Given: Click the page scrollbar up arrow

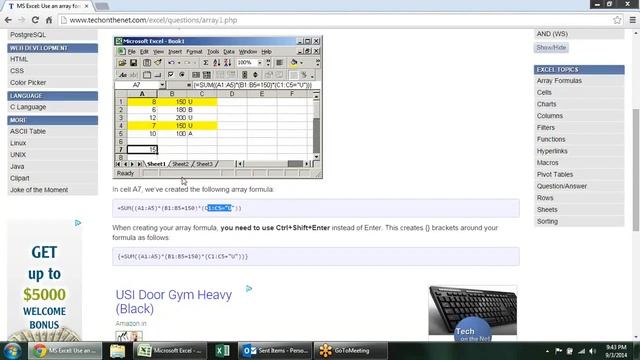Looking at the screenshot, I should (x=636, y=33).
